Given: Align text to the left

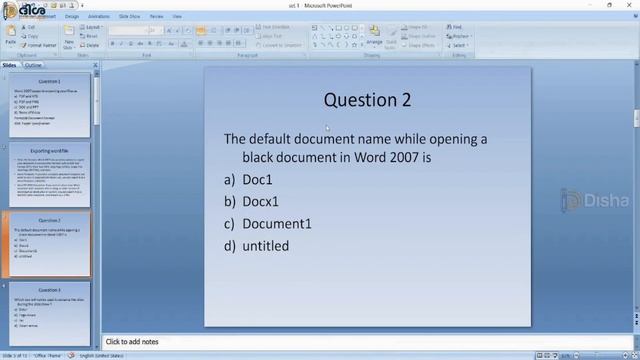Looking at the screenshot, I should [201, 43].
